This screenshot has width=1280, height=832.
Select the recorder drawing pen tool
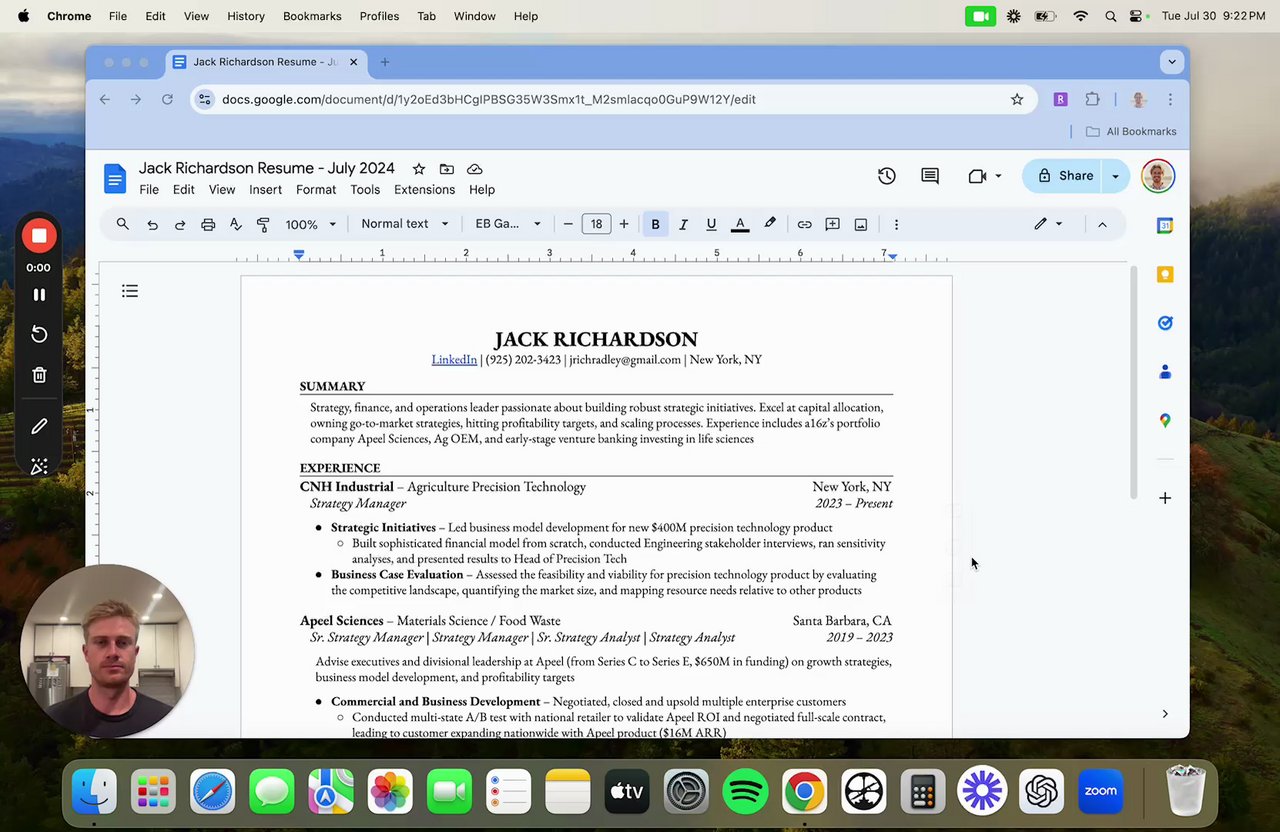click(x=39, y=426)
